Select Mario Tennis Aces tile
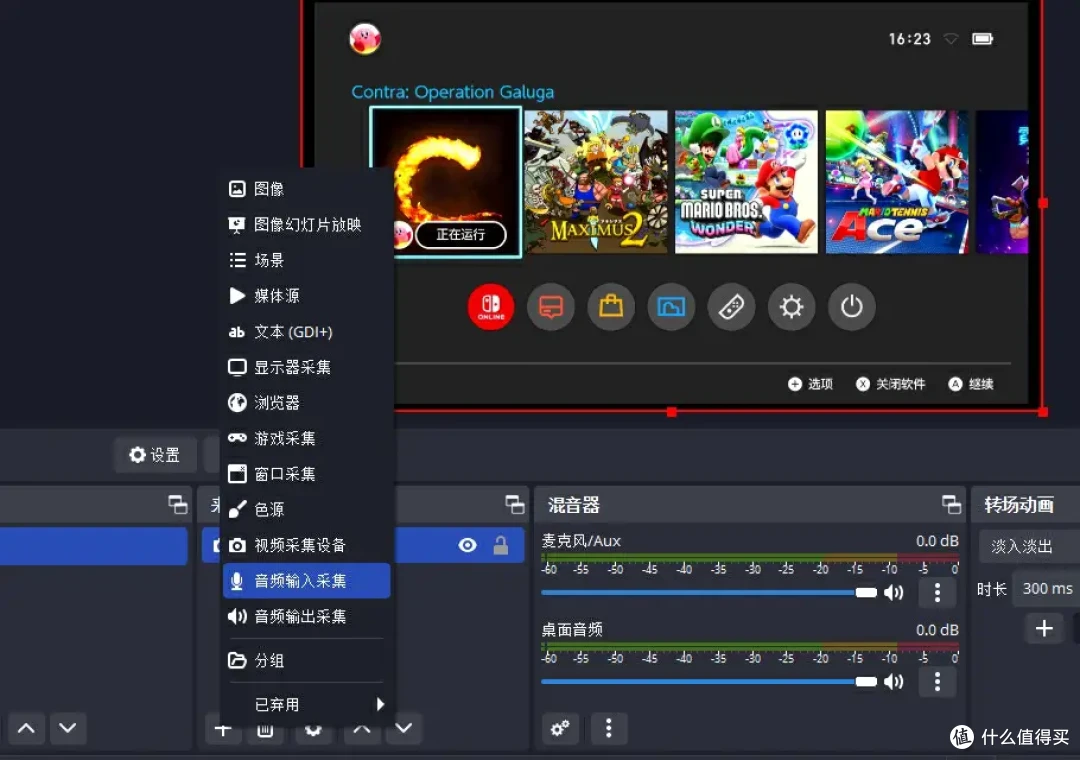The height and width of the screenshot is (760, 1080). pyautogui.click(x=897, y=182)
